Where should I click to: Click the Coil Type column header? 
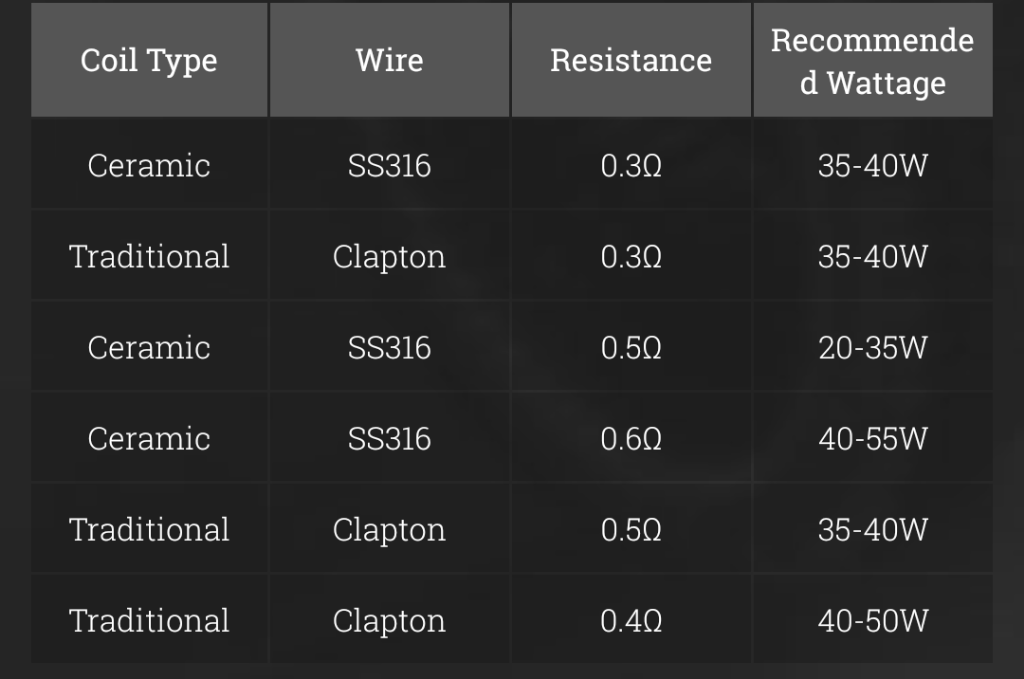click(x=149, y=61)
